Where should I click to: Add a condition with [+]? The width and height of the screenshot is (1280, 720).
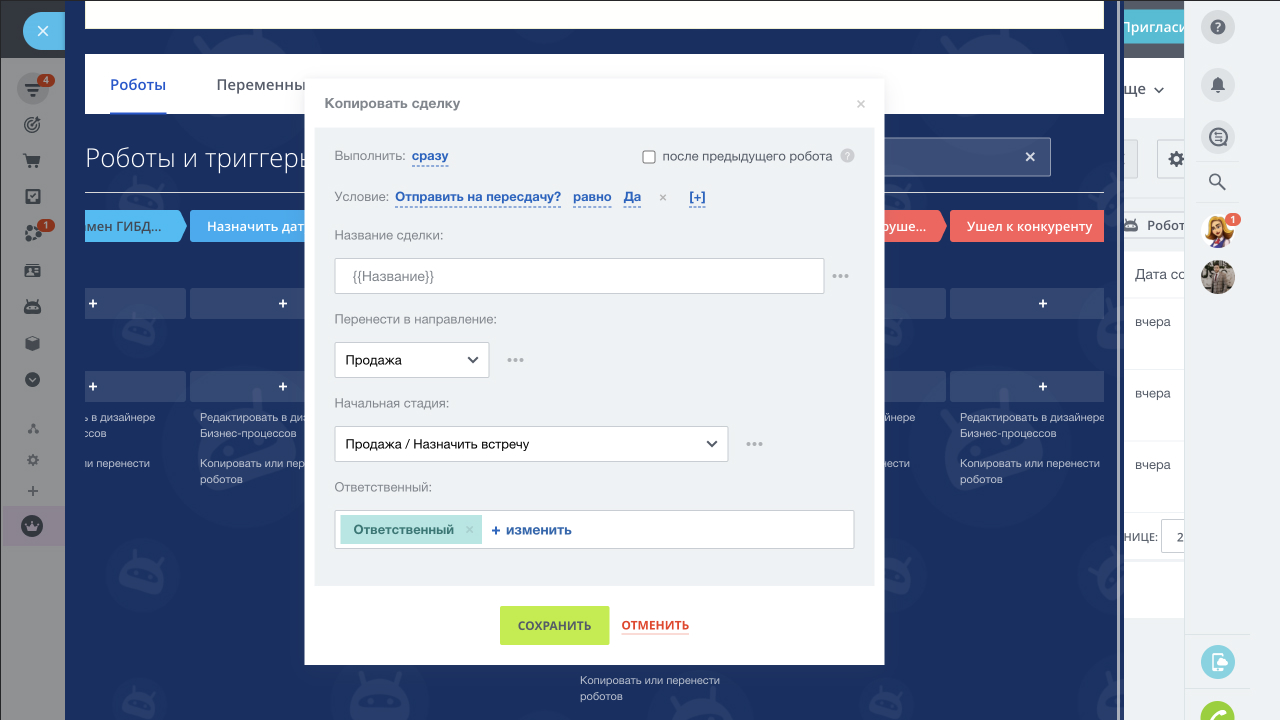point(697,197)
